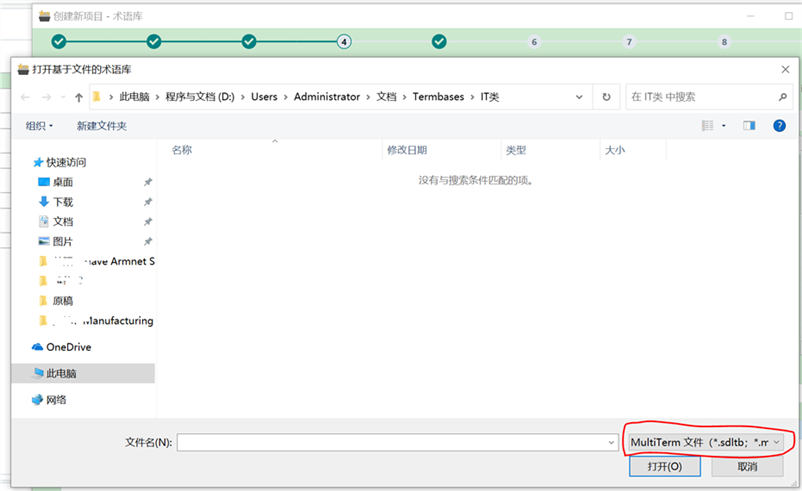This screenshot has height=491, width=802.
Task: Unpin 桌面 using its pin icon
Action: 148,182
